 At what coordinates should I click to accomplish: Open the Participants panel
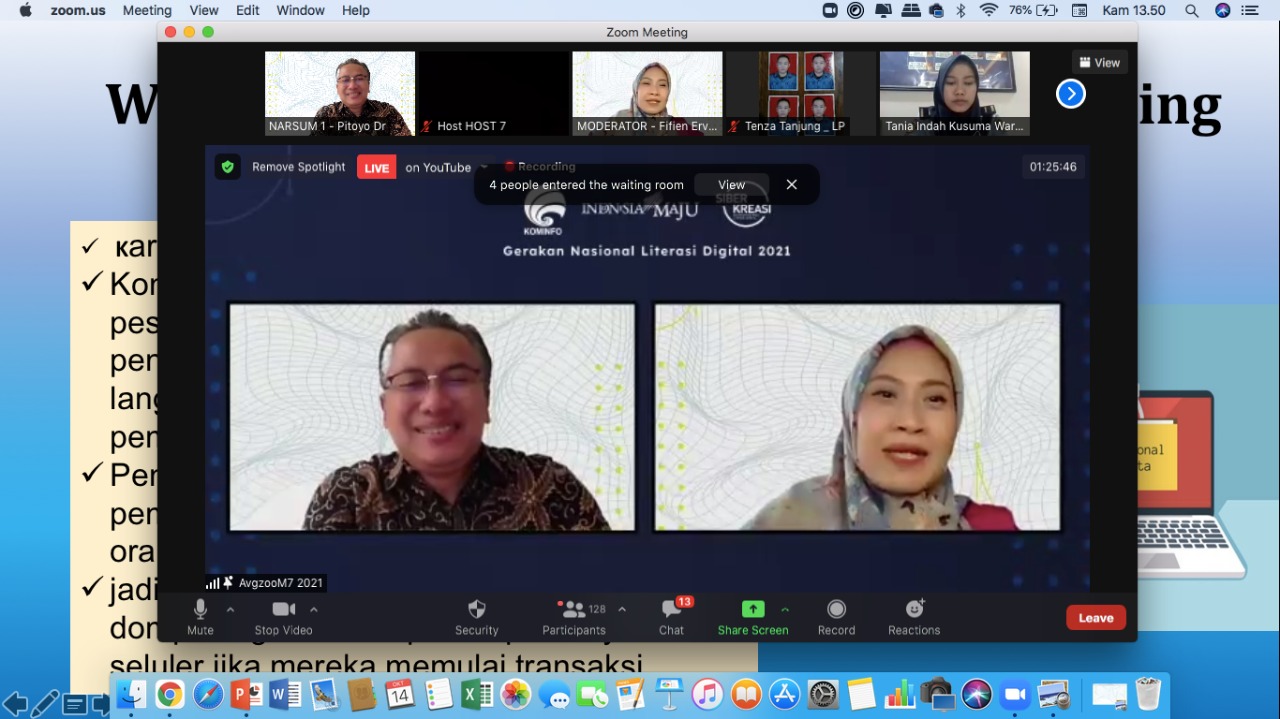[x=573, y=610]
